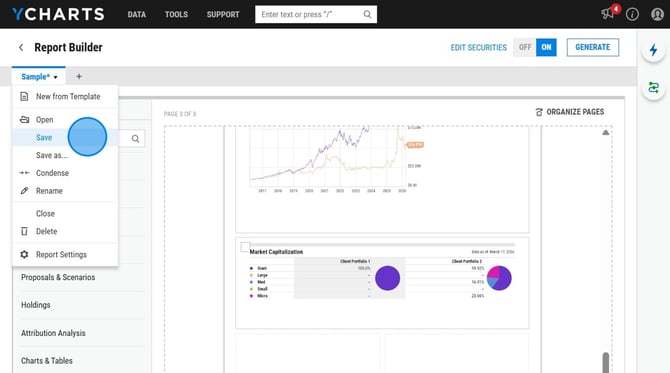
Task: Click the New from Template document icon
Action: [24, 97]
